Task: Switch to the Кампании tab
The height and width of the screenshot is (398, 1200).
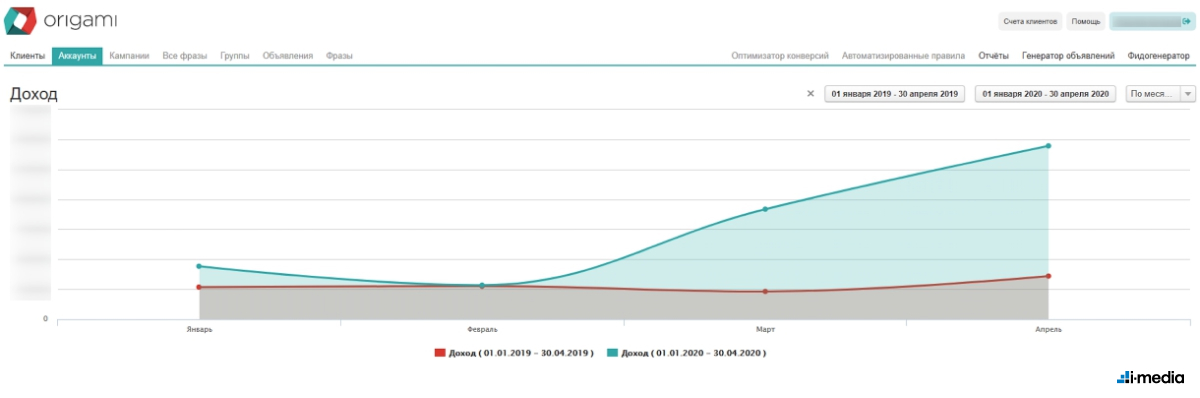Action: (129, 56)
